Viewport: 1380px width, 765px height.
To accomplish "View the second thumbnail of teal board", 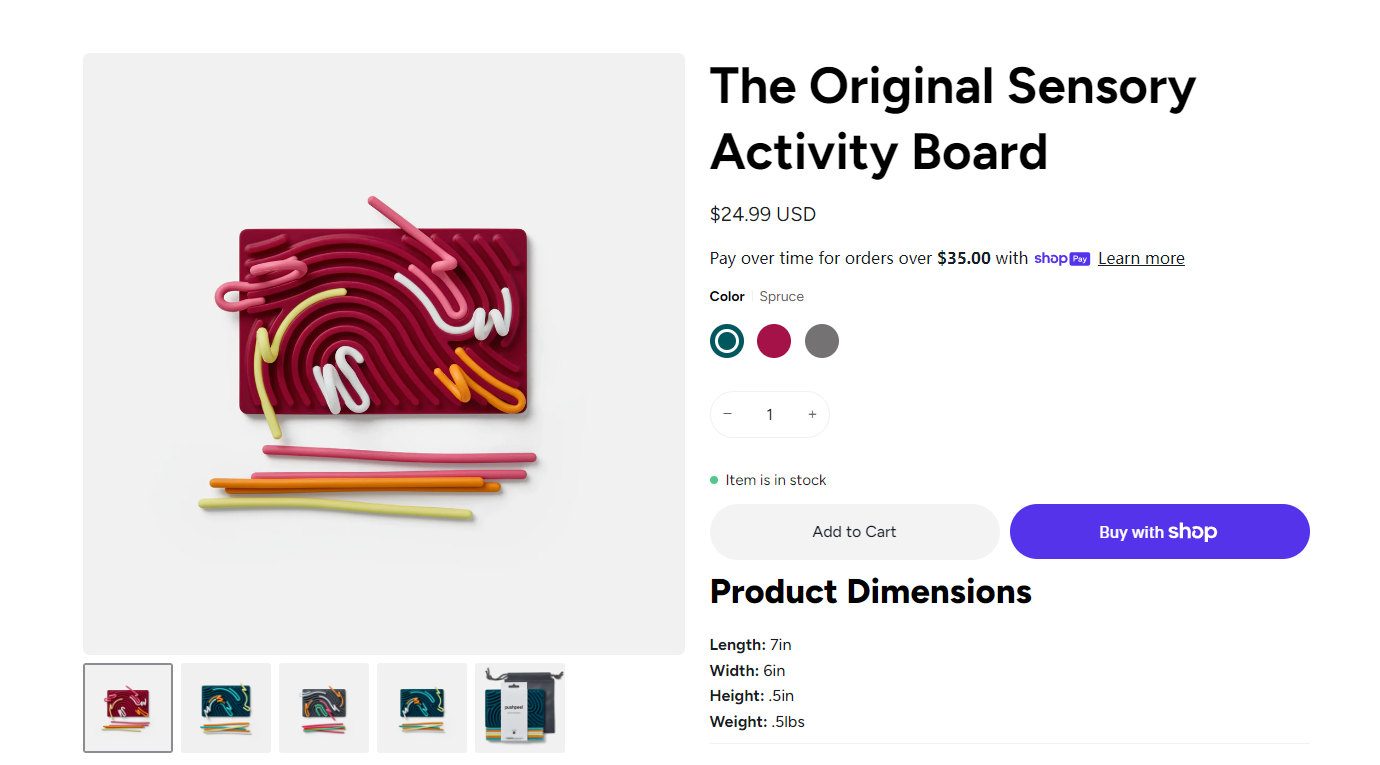I will point(226,708).
